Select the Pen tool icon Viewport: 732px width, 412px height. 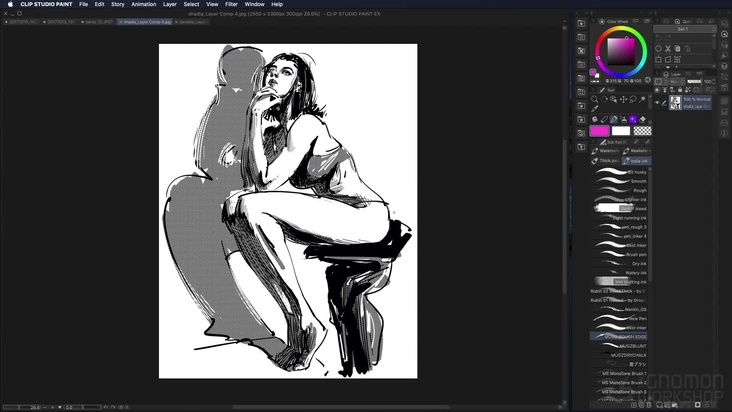(x=604, y=119)
